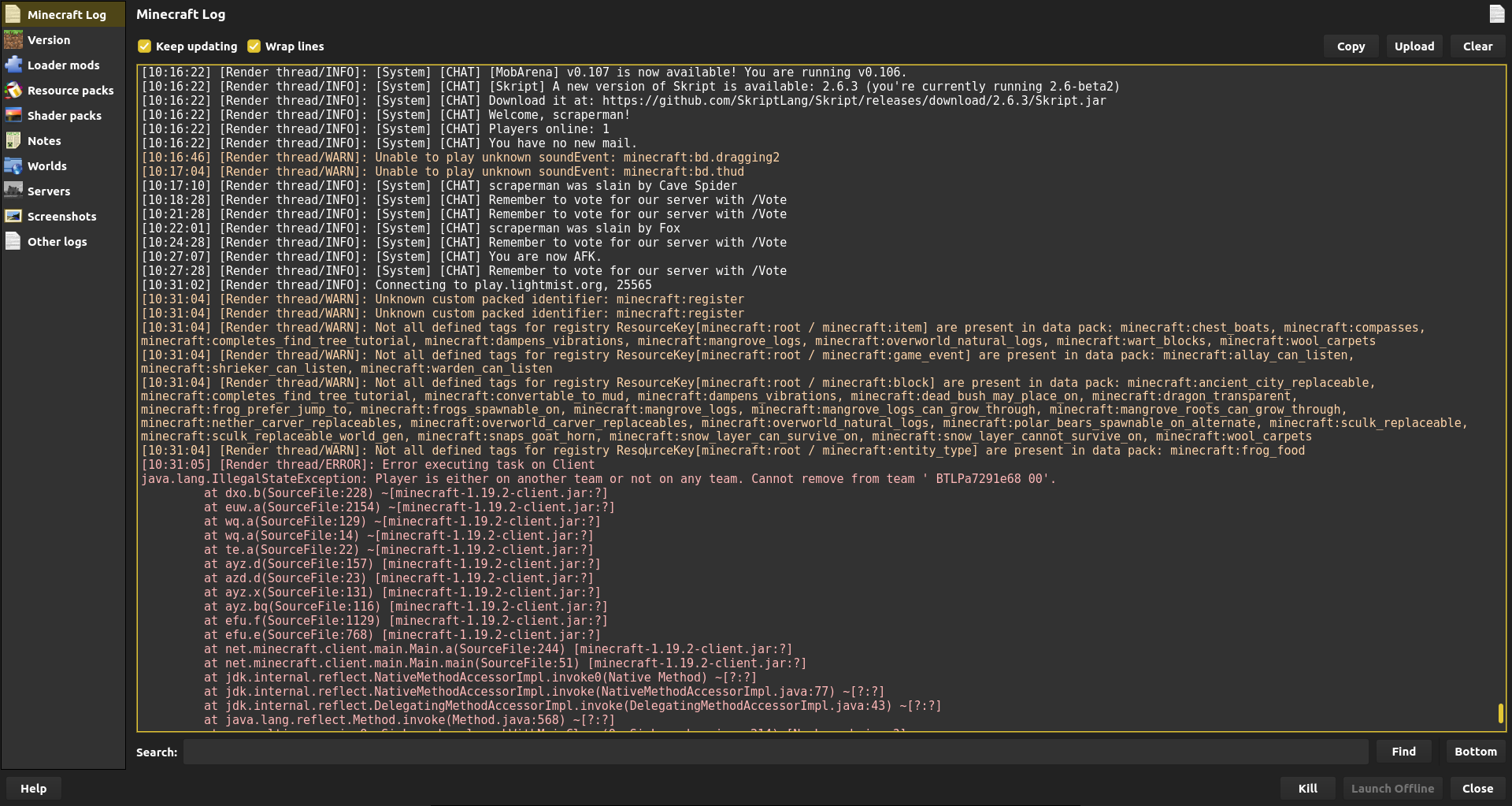Click the Worlds icon in sidebar
This screenshot has width=1512, height=806.
coord(13,166)
